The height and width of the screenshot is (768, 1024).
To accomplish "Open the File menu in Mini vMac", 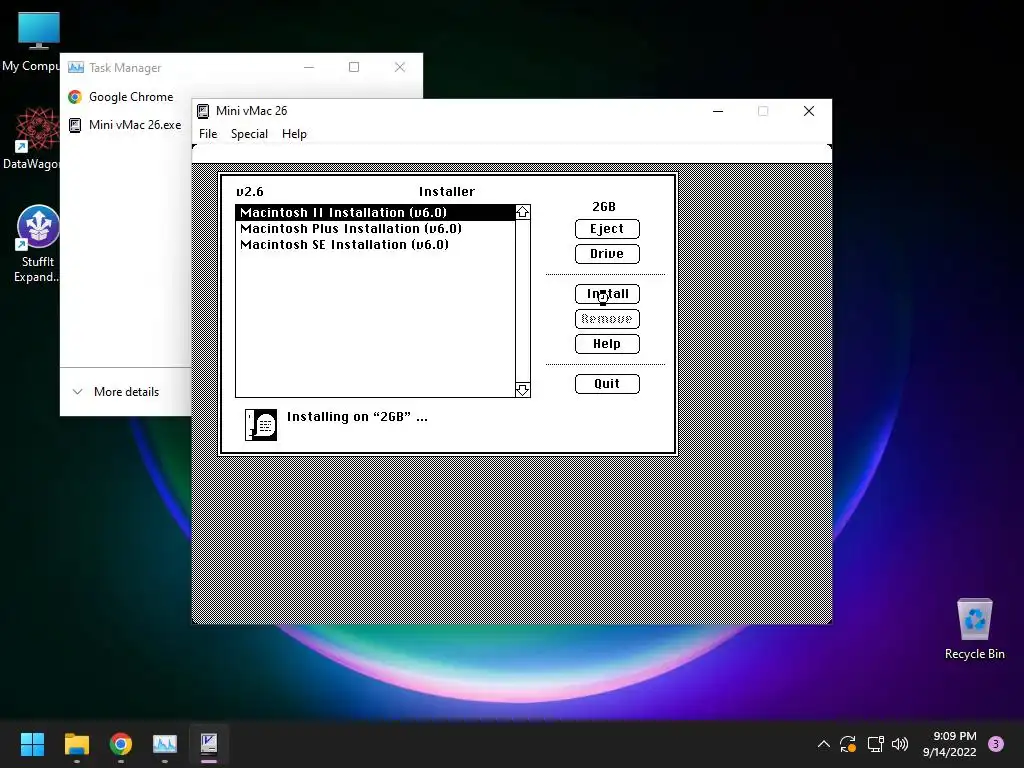I will (208, 134).
